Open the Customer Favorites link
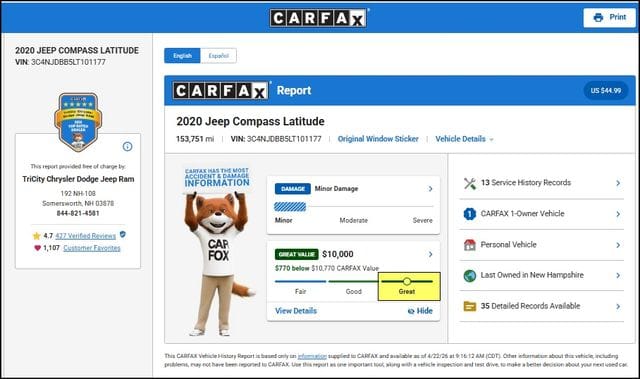 tap(92, 248)
